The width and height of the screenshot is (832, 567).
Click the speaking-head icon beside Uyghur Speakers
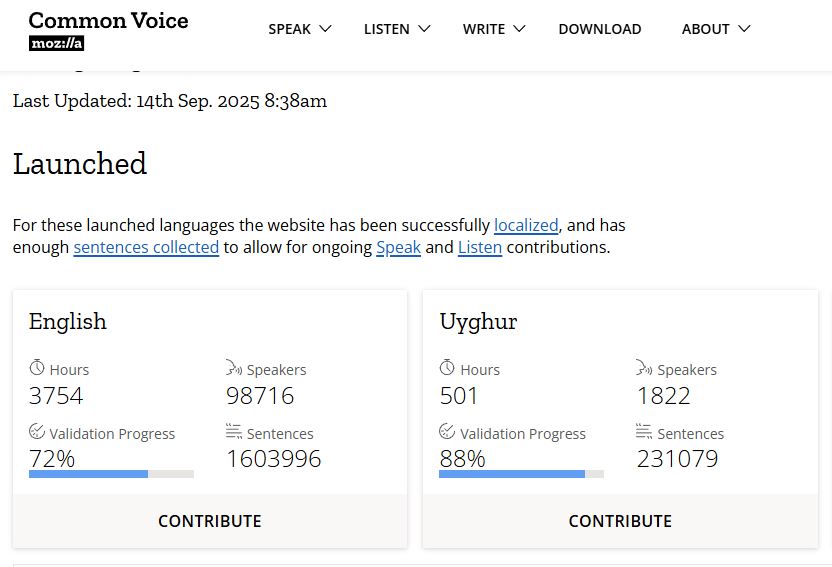pyautogui.click(x=644, y=368)
